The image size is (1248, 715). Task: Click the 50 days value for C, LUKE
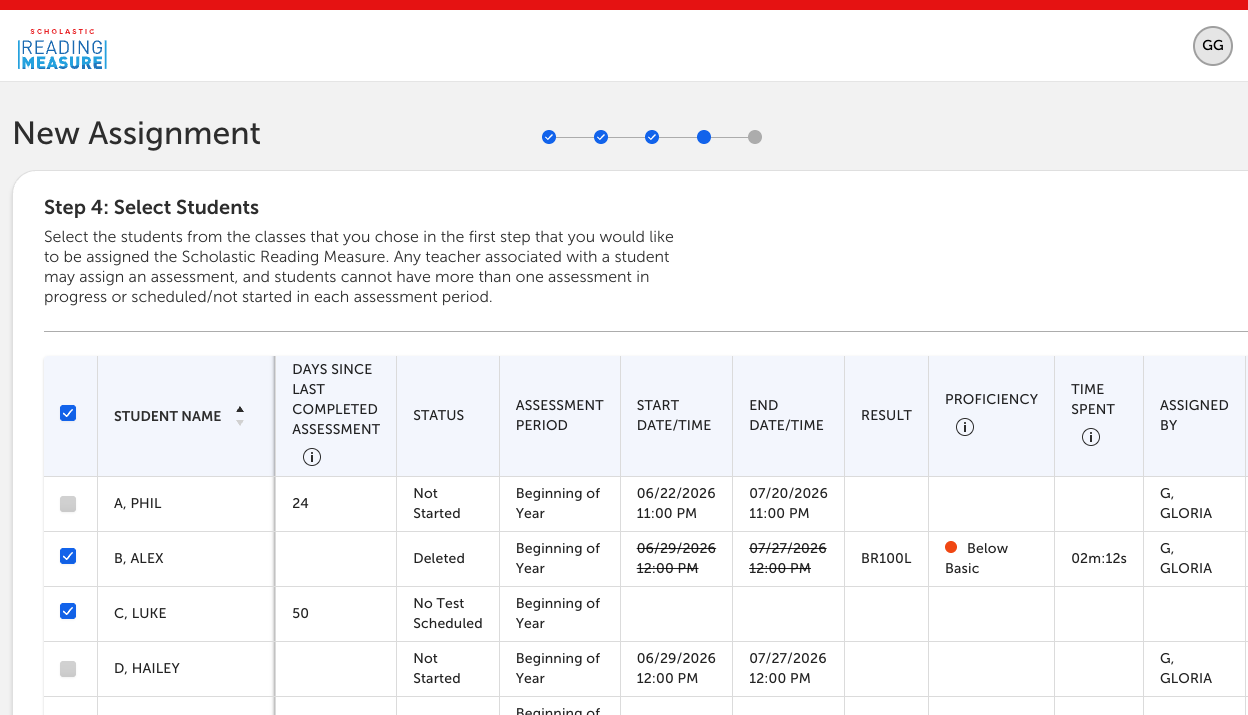[300, 613]
